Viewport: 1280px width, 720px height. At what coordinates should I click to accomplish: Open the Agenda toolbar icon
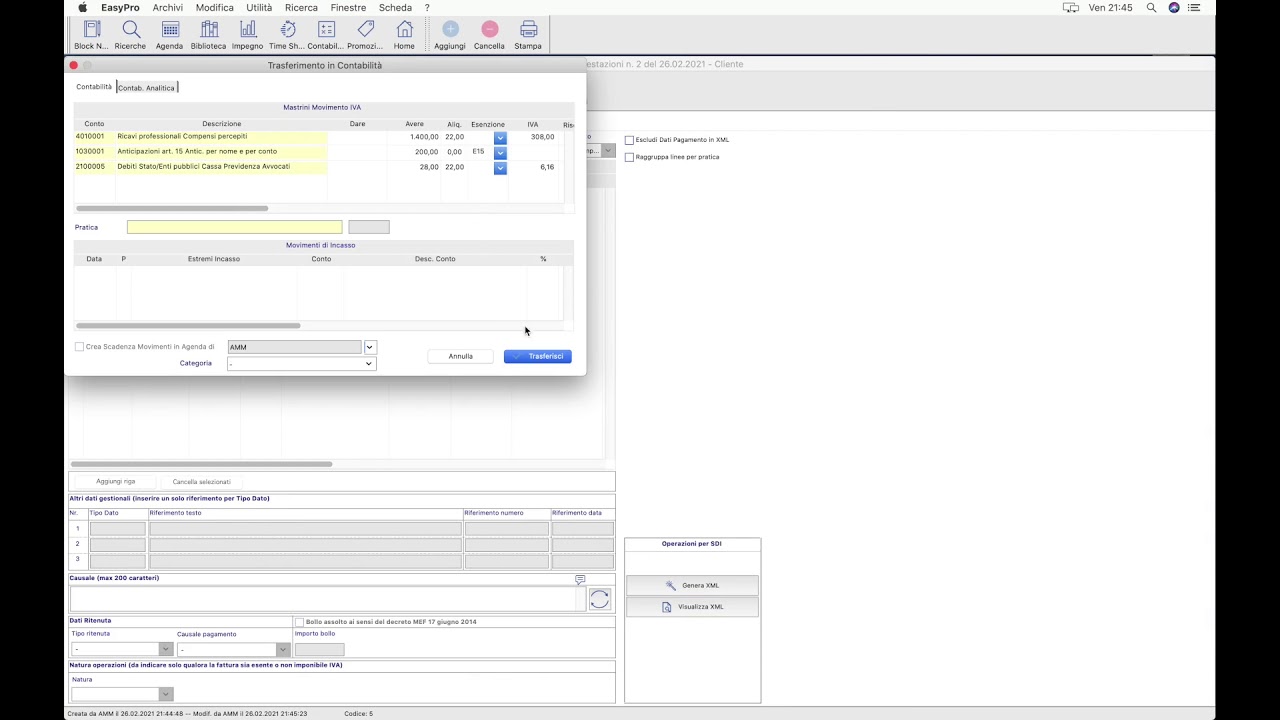pyautogui.click(x=169, y=35)
